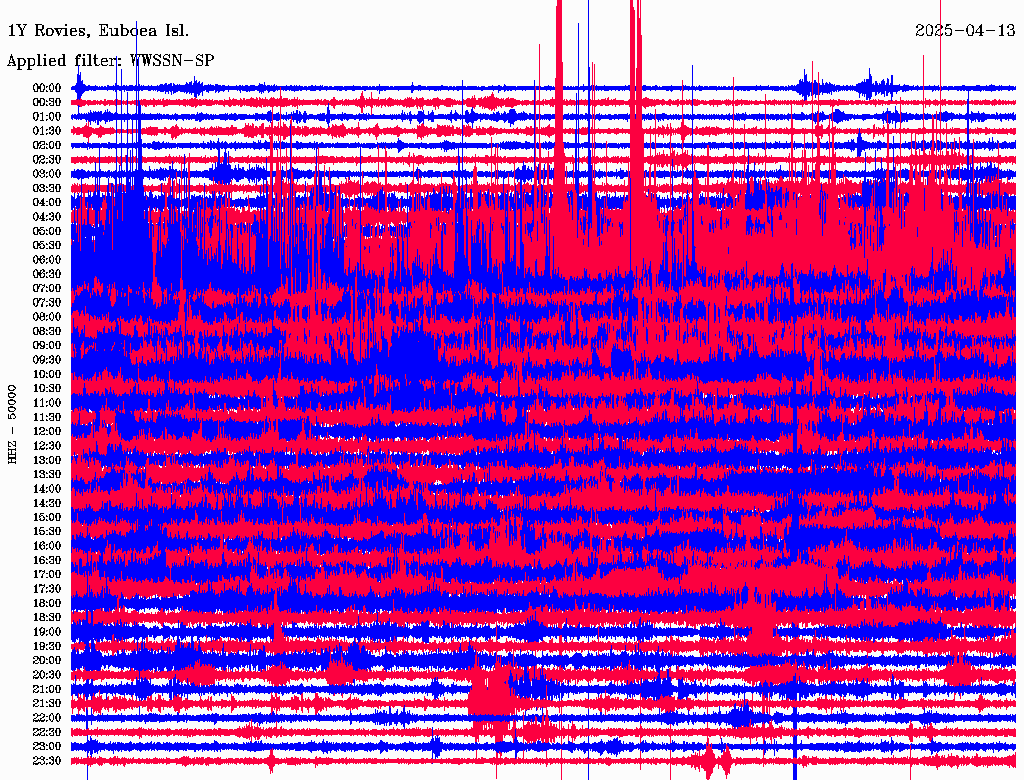Image resolution: width=1024 pixels, height=780 pixels.
Task: Click the 19:00 time label
Action: [x=47, y=632]
